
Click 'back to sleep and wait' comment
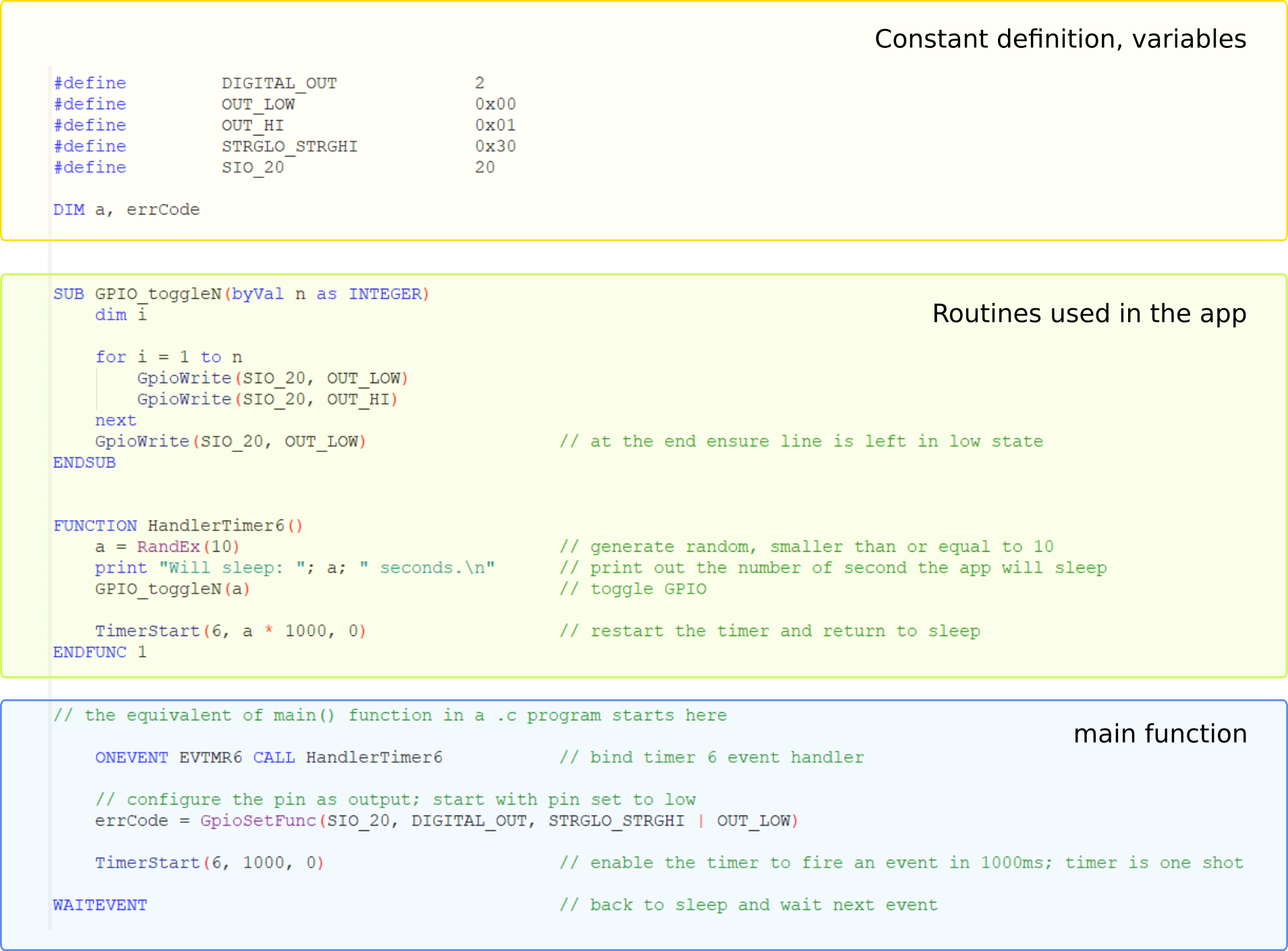749,905
